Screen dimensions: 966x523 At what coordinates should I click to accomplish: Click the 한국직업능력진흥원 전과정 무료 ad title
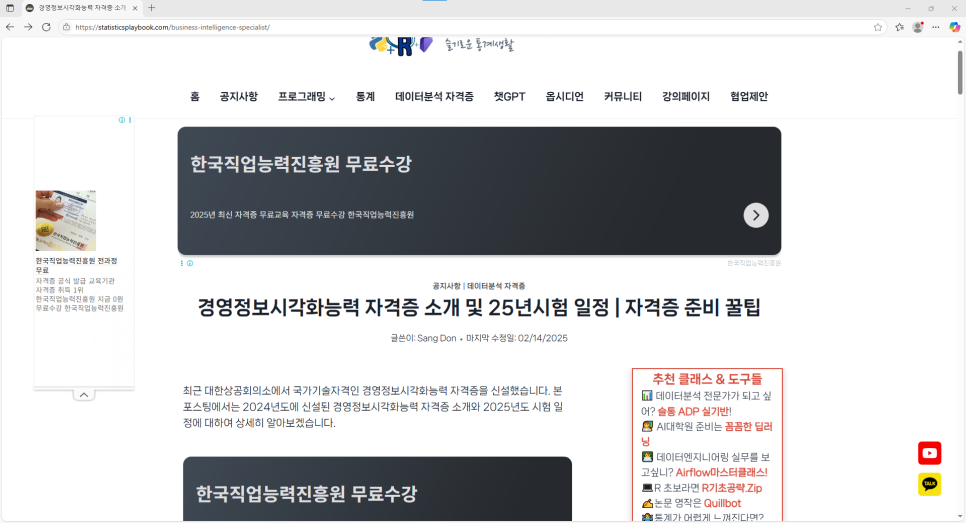[76, 266]
